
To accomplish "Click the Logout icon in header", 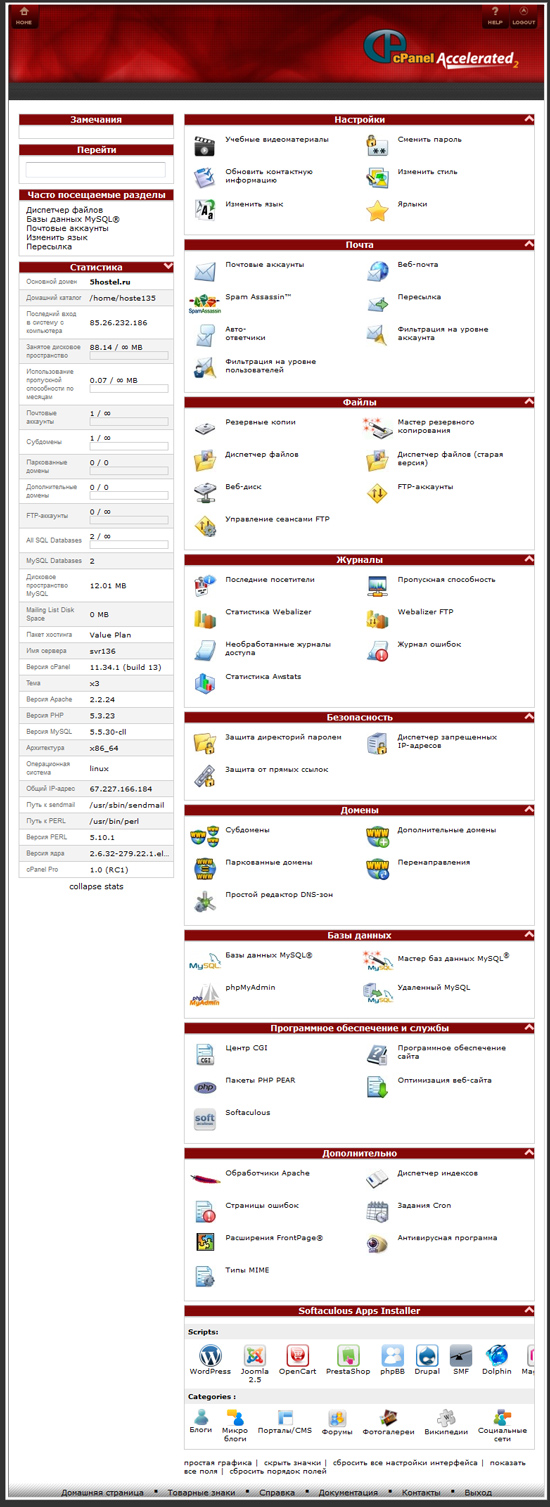I will point(524,15).
